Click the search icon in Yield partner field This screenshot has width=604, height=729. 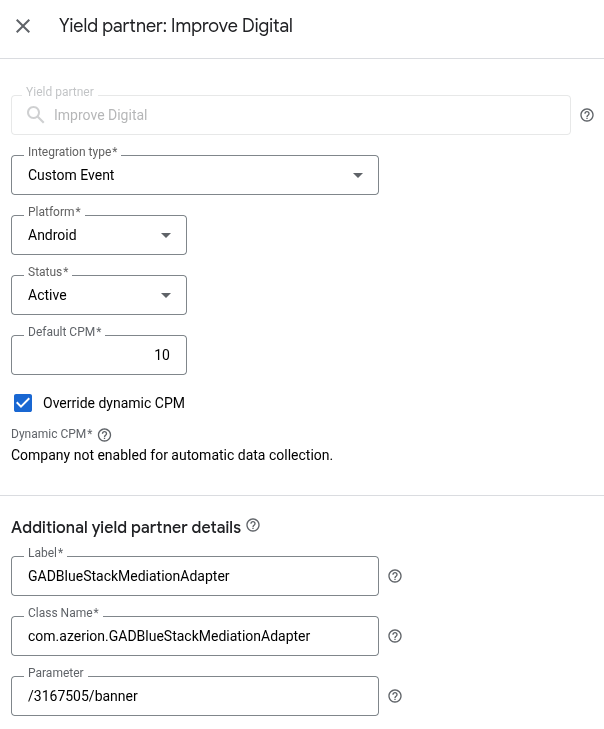pos(35,114)
